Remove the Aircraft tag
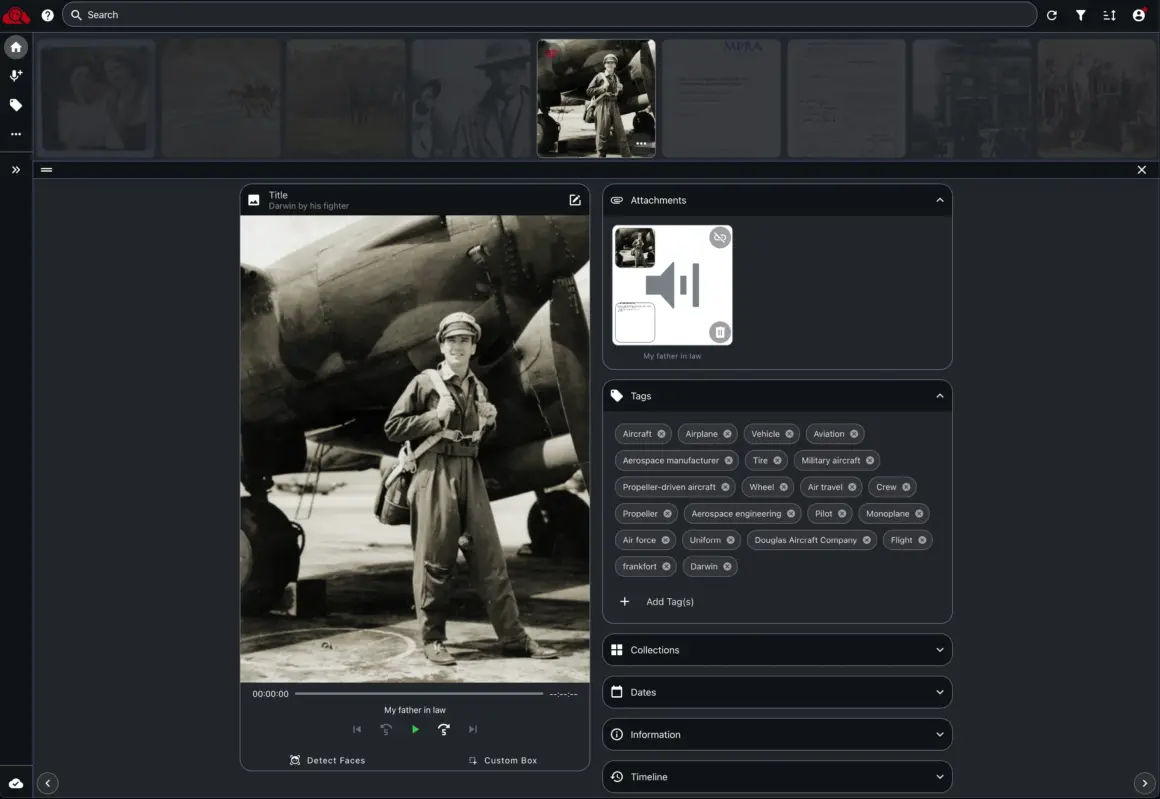The width and height of the screenshot is (1160, 799). coord(661,434)
